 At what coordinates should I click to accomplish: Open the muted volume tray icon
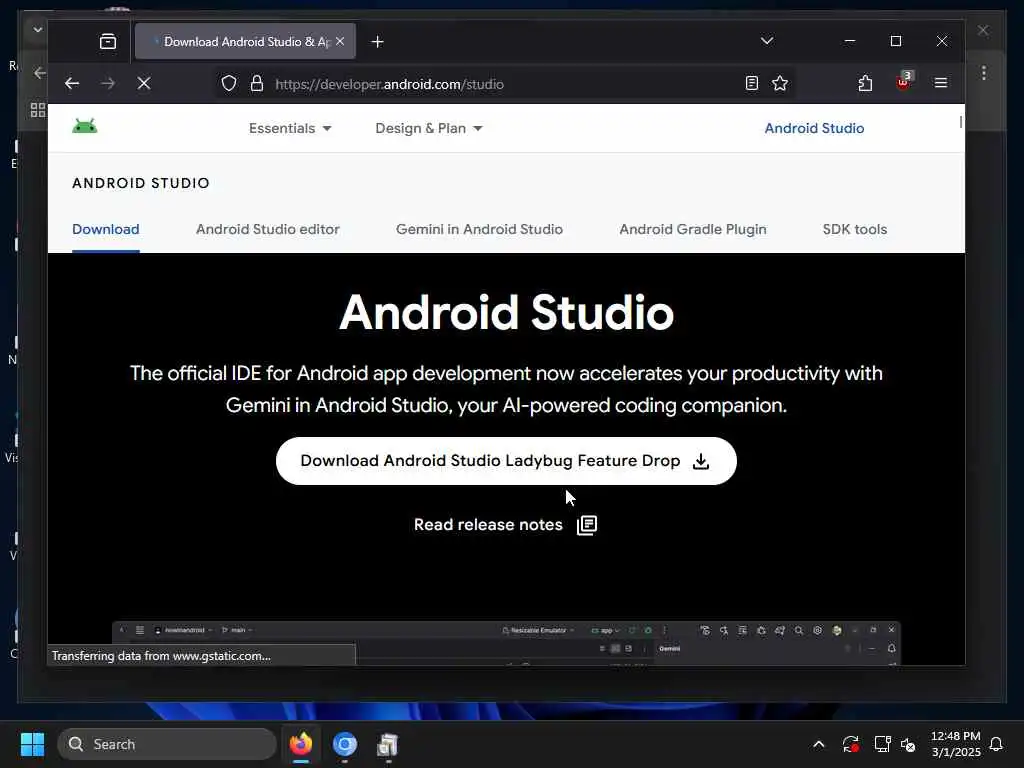tap(908, 744)
